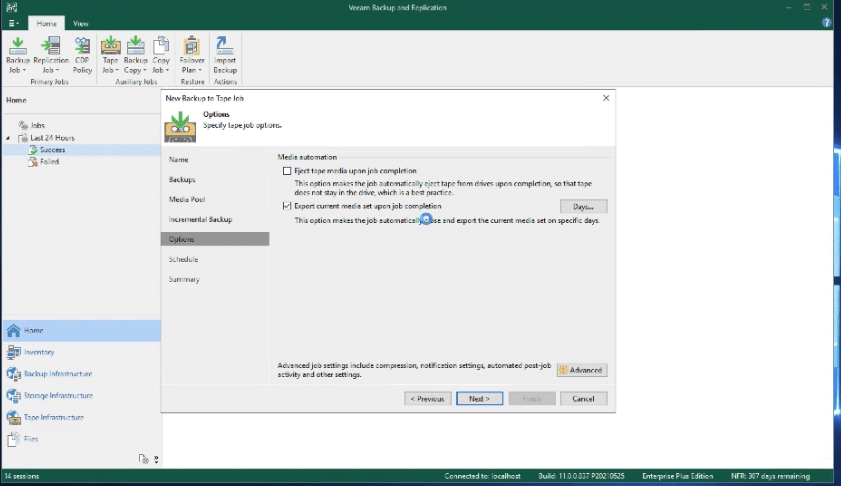This screenshot has height=486, width=841.
Task: Uncheck Export current media set option
Action: click(x=287, y=206)
